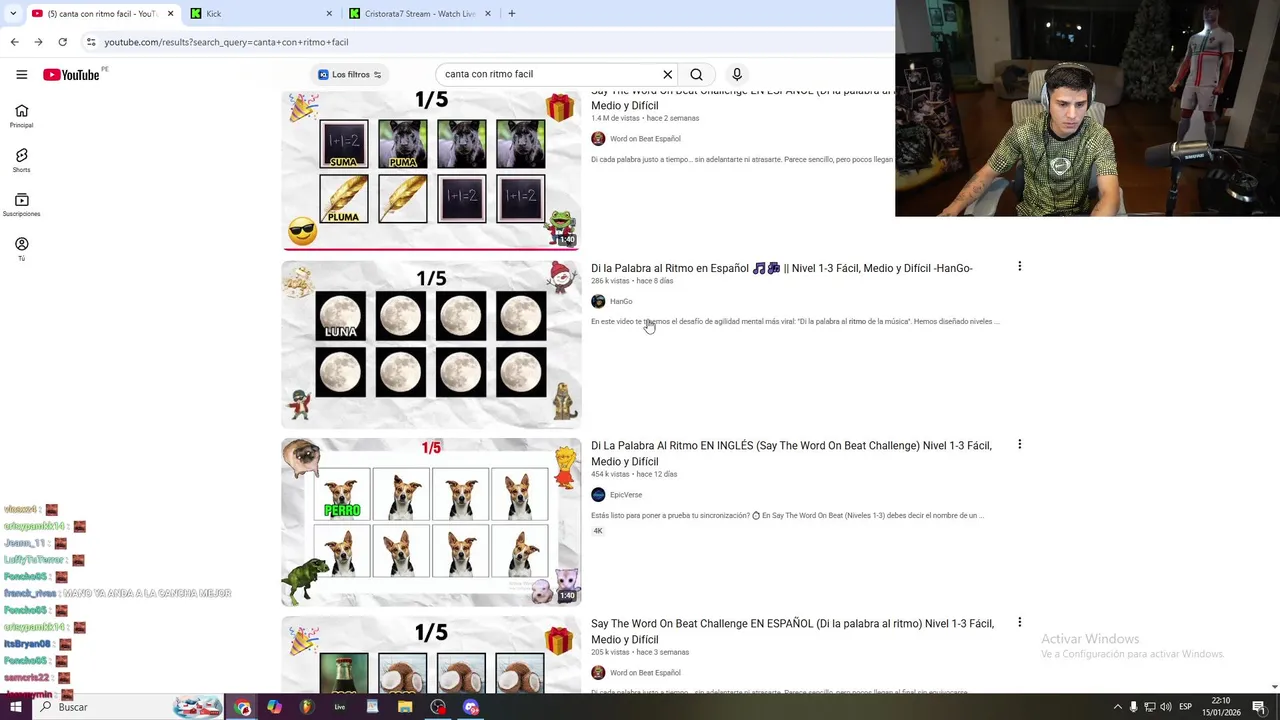The width and height of the screenshot is (1280, 720).
Task: Open EpicVerse channel name link
Action: 626,495
